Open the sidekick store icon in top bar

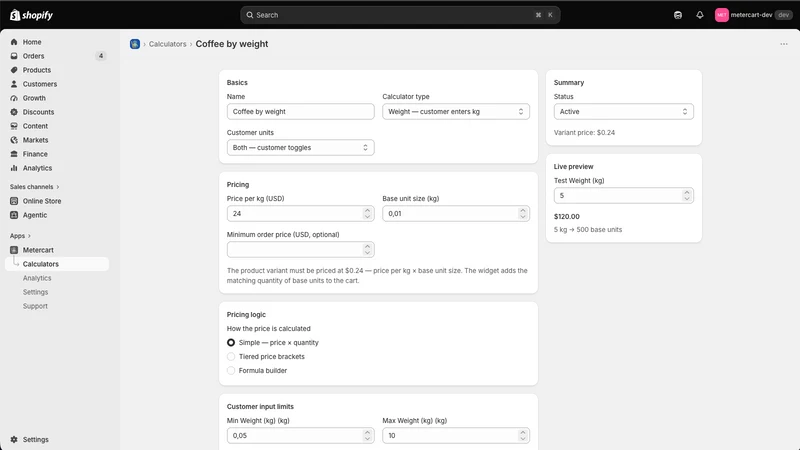[x=678, y=15]
